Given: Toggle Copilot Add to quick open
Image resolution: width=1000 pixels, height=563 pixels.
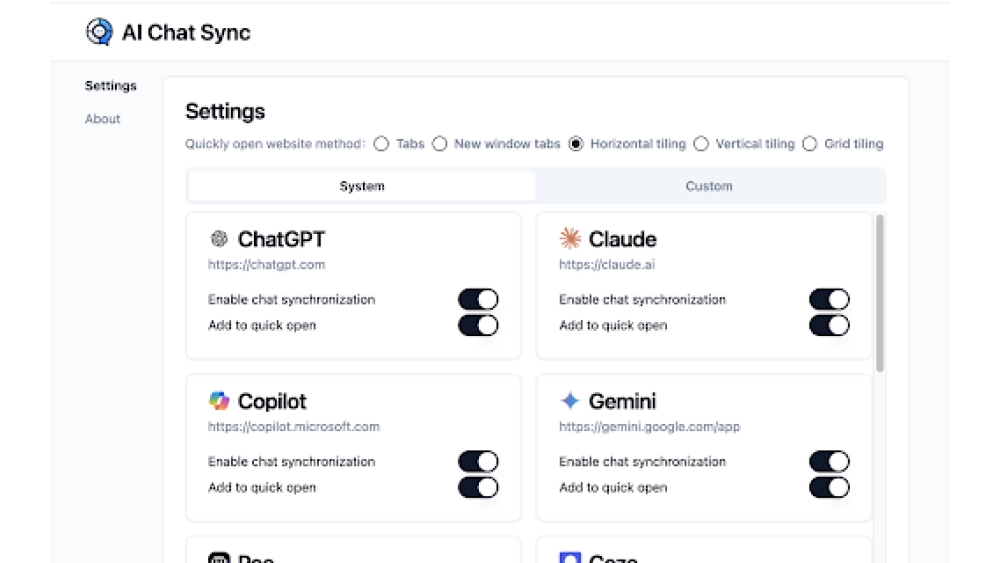Looking at the screenshot, I should [x=478, y=488].
